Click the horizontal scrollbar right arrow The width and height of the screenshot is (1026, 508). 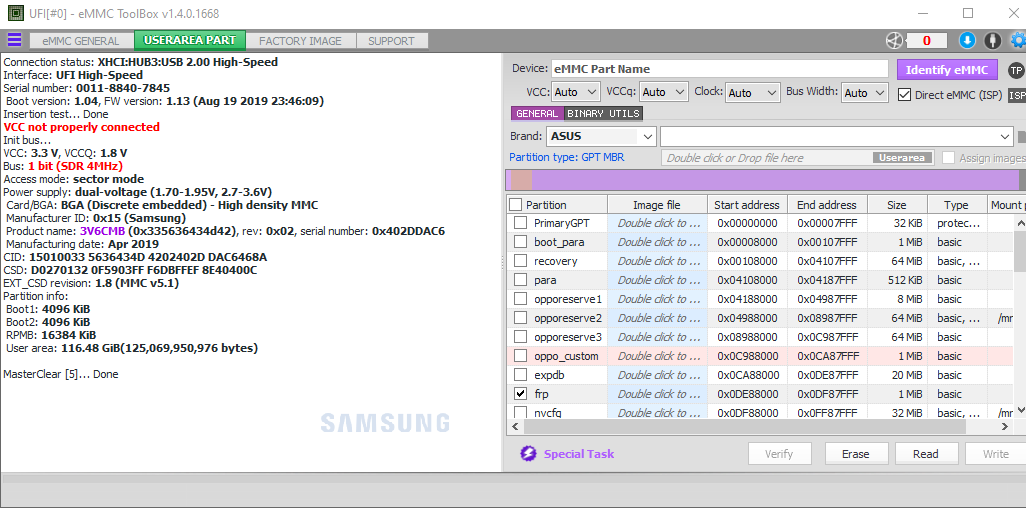pyautogui.click(x=1006, y=427)
